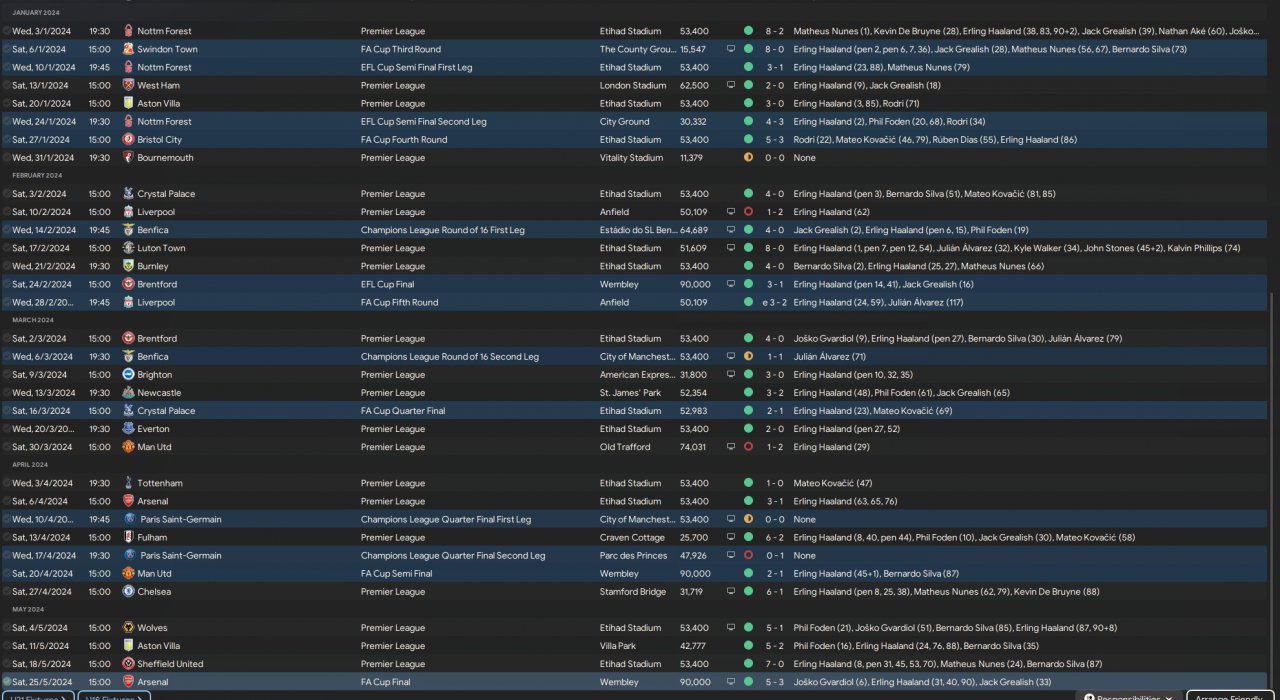This screenshot has width=1280, height=700.
Task: Tick the selection circle for Wolves 4/5/2024 fixture
Action: click(7, 628)
